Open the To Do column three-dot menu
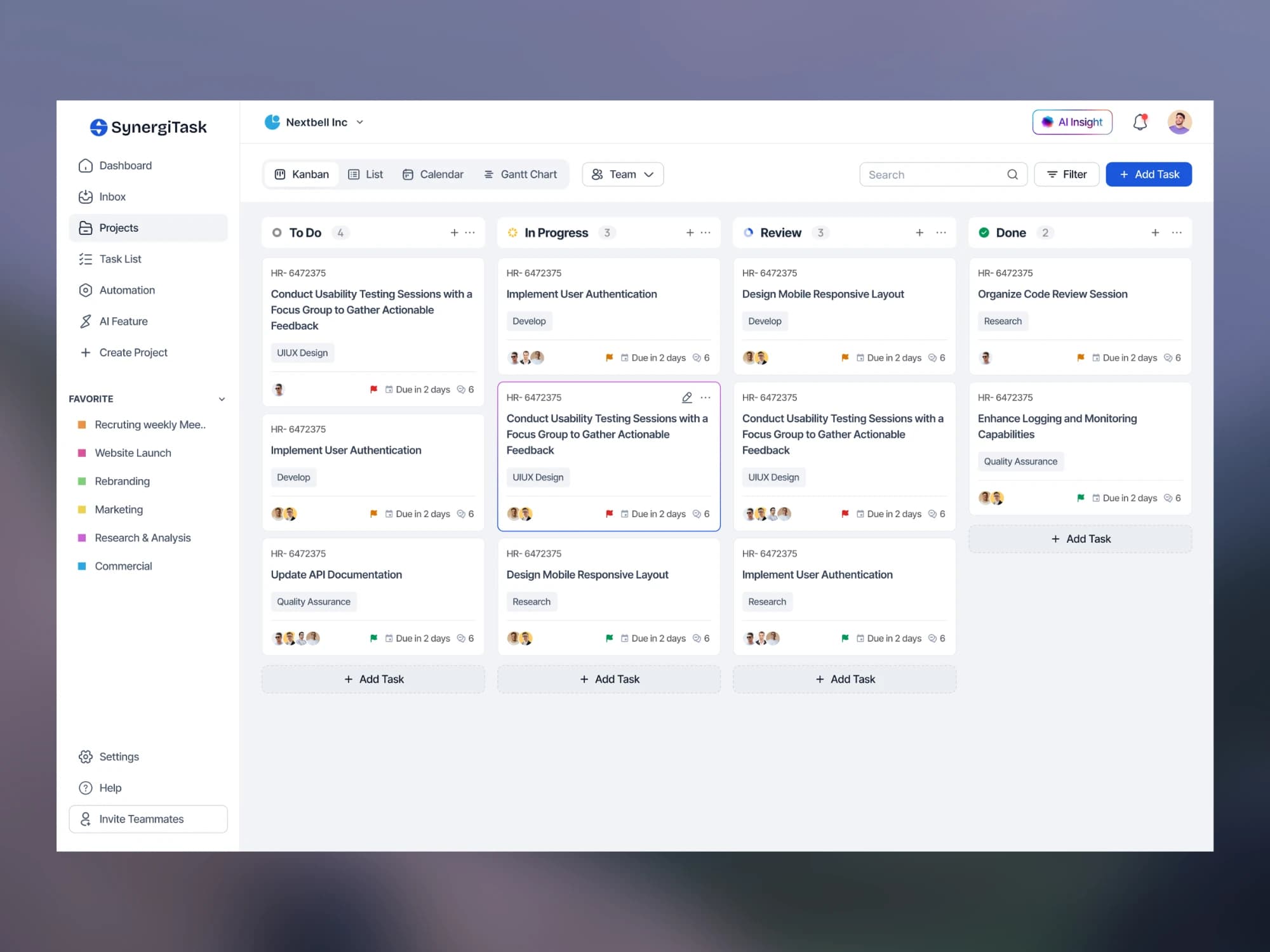 470,233
